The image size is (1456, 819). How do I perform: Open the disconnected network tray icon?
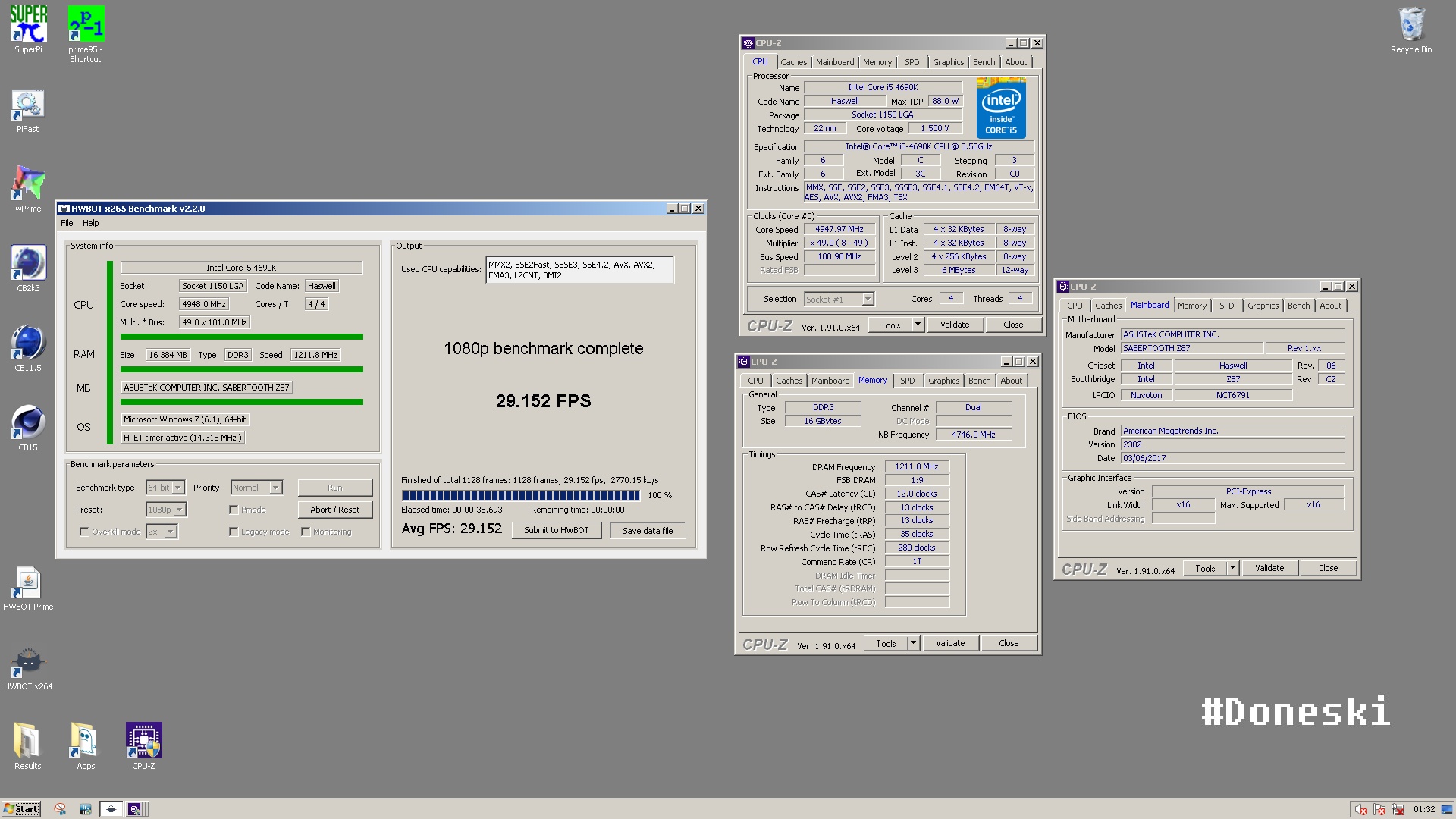(1398, 809)
